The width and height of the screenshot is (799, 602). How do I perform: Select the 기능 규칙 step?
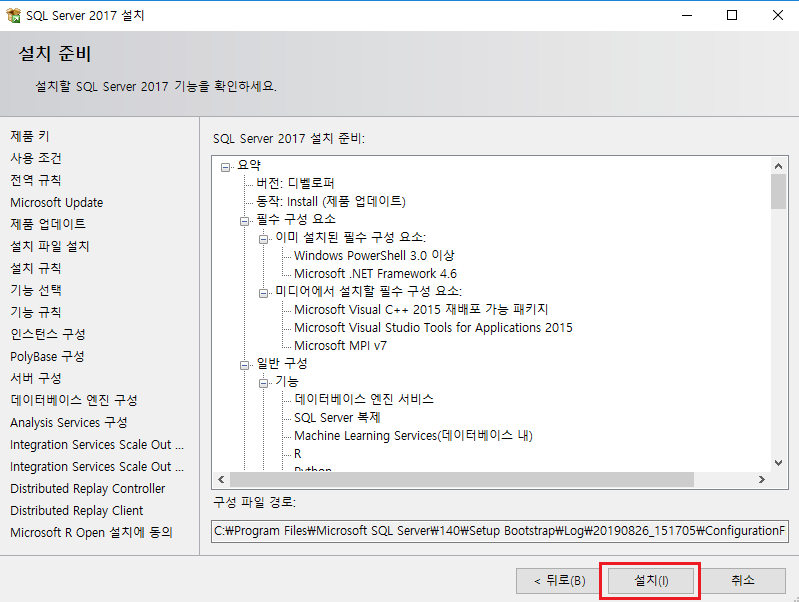point(36,312)
